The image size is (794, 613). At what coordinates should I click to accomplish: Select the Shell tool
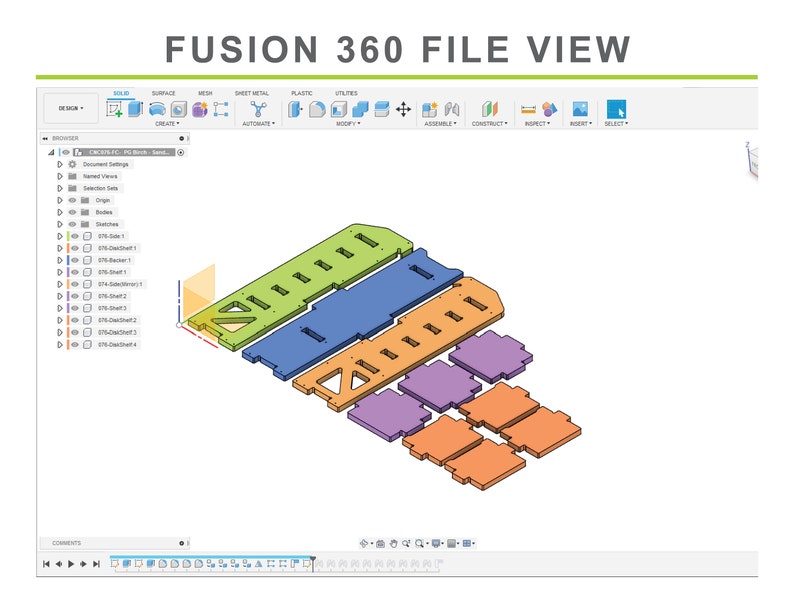click(338, 109)
